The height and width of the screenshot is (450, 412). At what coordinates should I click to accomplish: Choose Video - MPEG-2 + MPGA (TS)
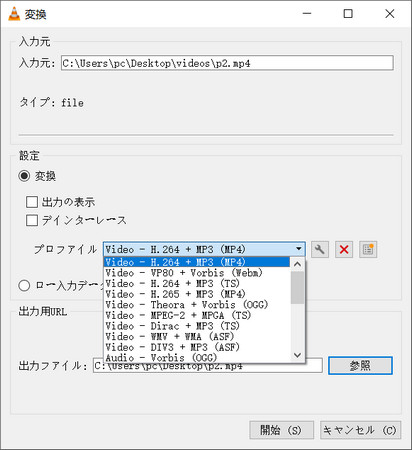(197, 315)
